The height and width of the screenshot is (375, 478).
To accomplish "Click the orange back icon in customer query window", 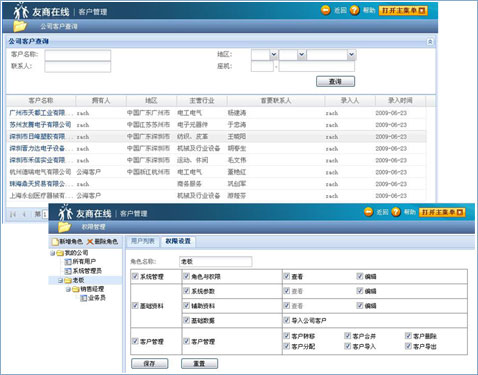I will point(325,10).
